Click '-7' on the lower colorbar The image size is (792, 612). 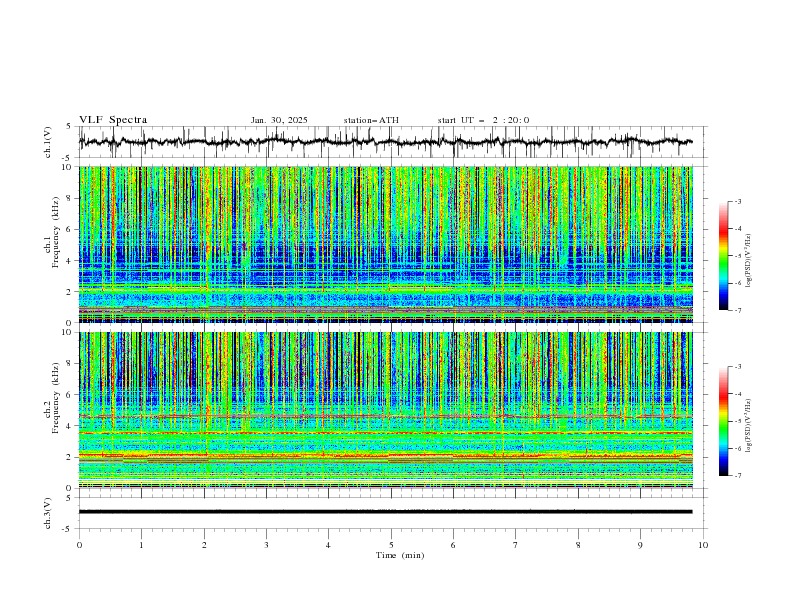pyautogui.click(x=738, y=476)
